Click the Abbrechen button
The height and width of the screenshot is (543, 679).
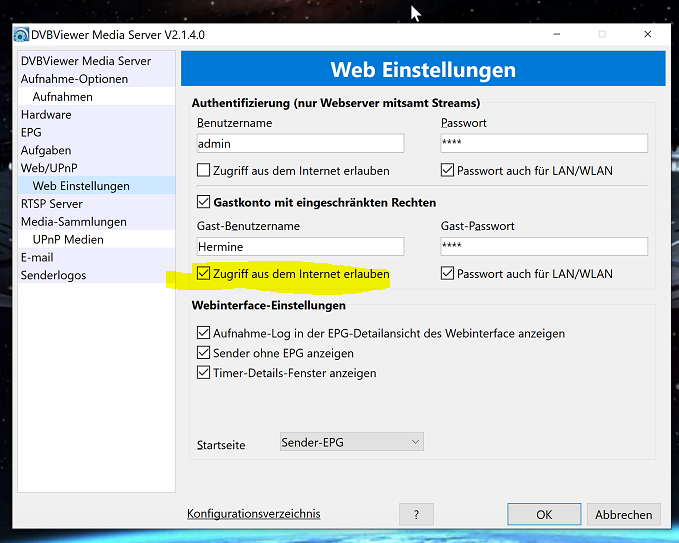click(x=624, y=514)
